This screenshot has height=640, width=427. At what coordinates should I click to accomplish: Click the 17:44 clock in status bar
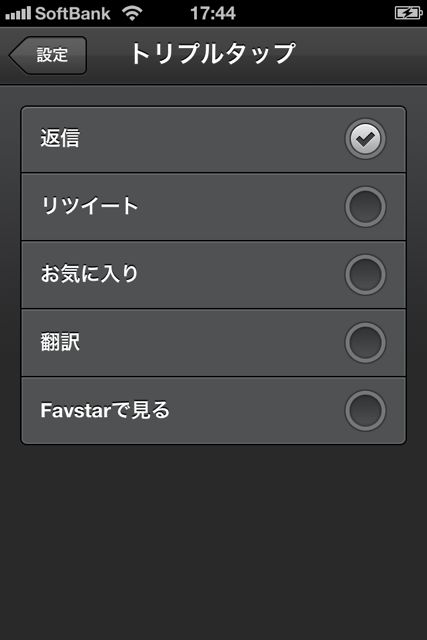[213, 13]
